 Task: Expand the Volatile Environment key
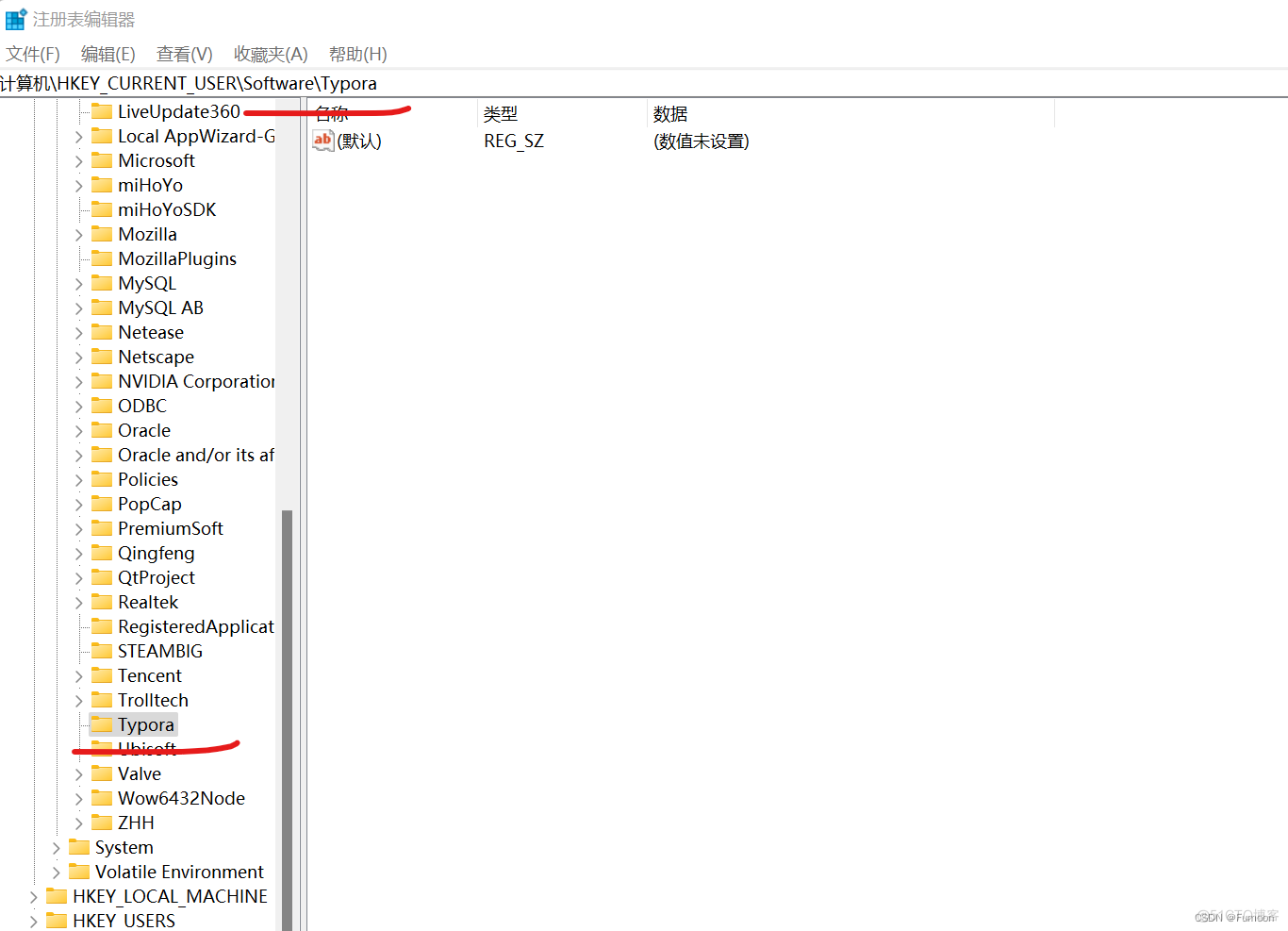[57, 872]
